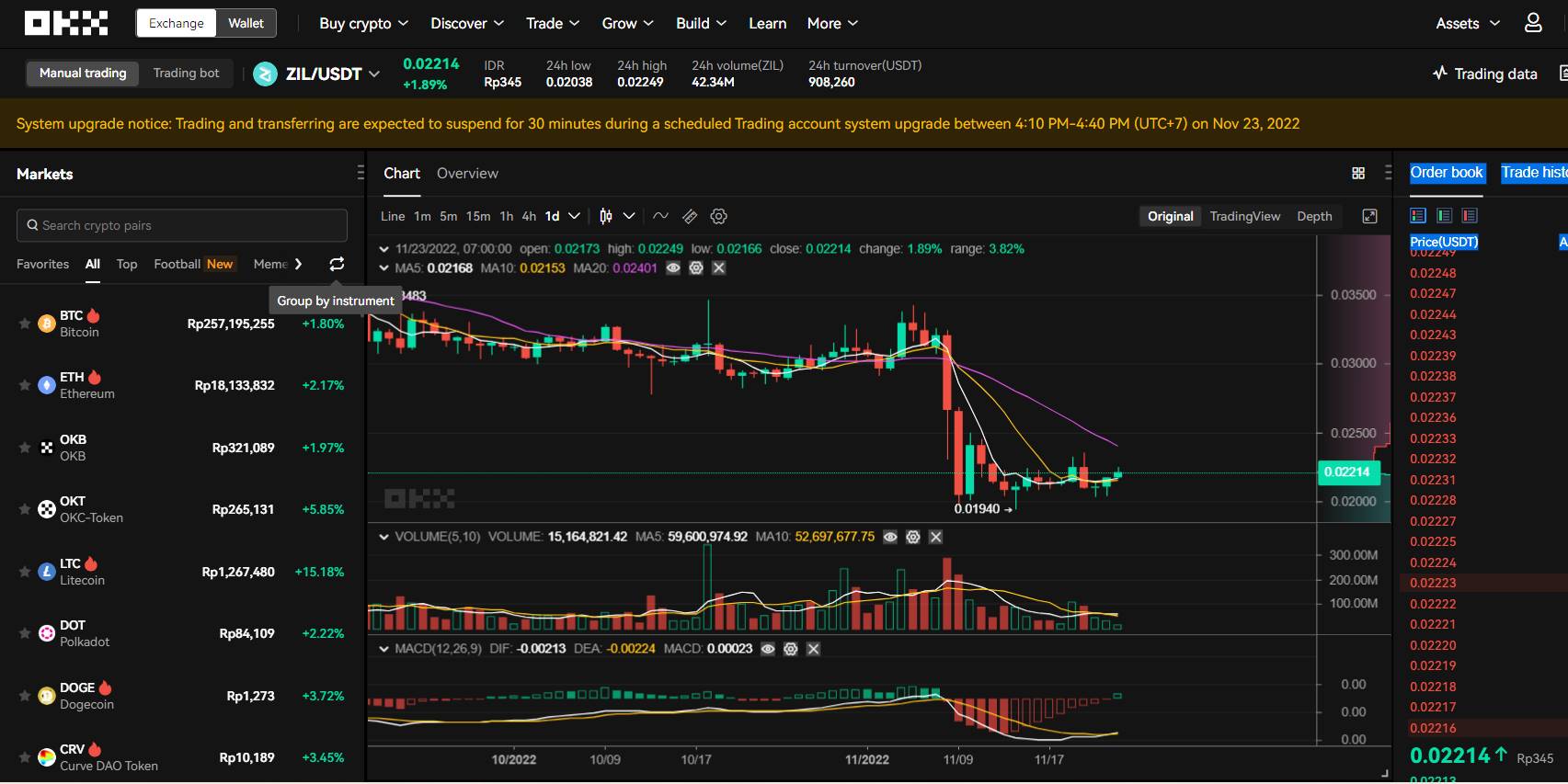Open Trade history tab
Image resolution: width=1568 pixels, height=784 pixels.
[1534, 172]
